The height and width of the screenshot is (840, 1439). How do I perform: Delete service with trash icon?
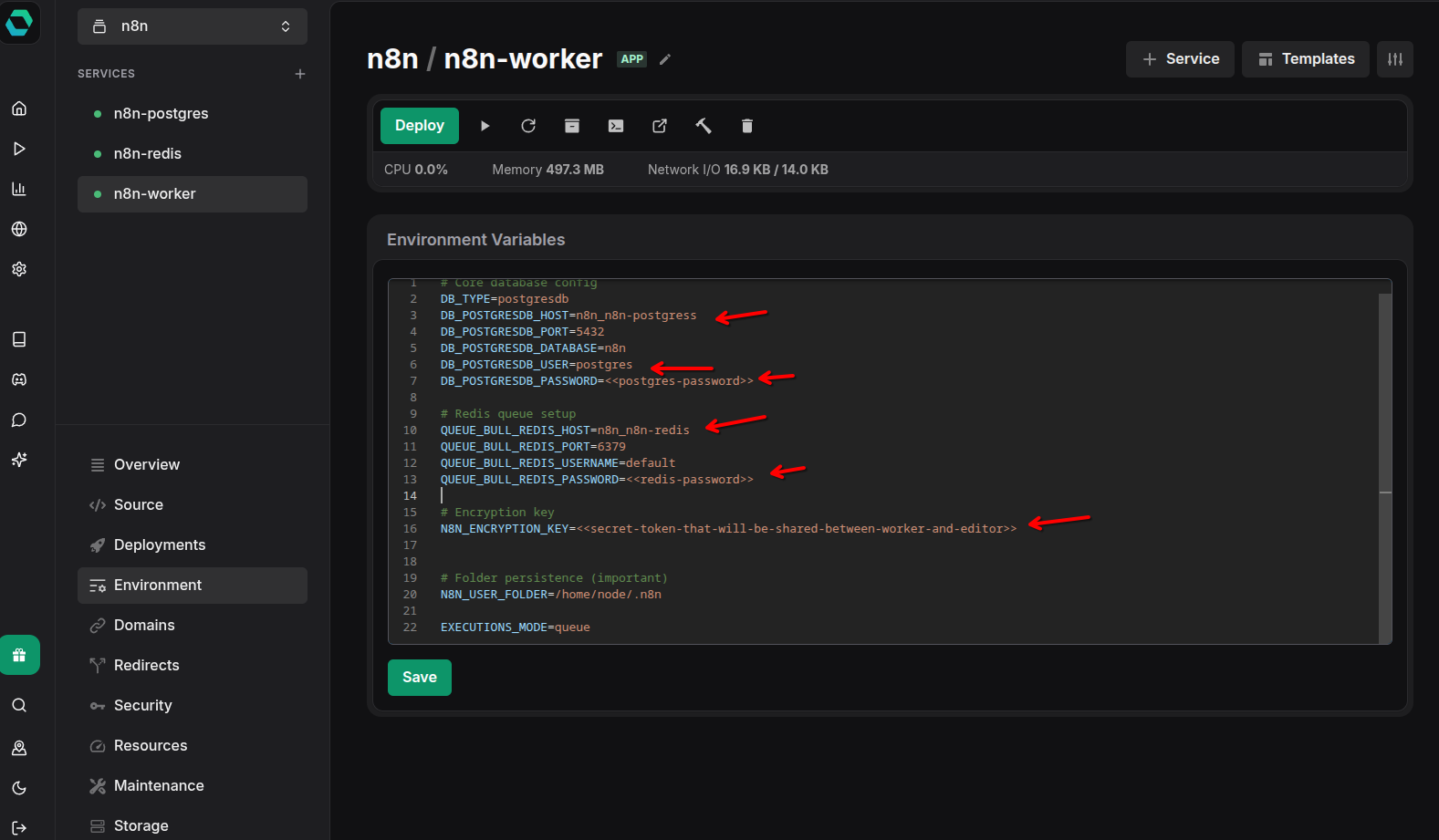(747, 126)
